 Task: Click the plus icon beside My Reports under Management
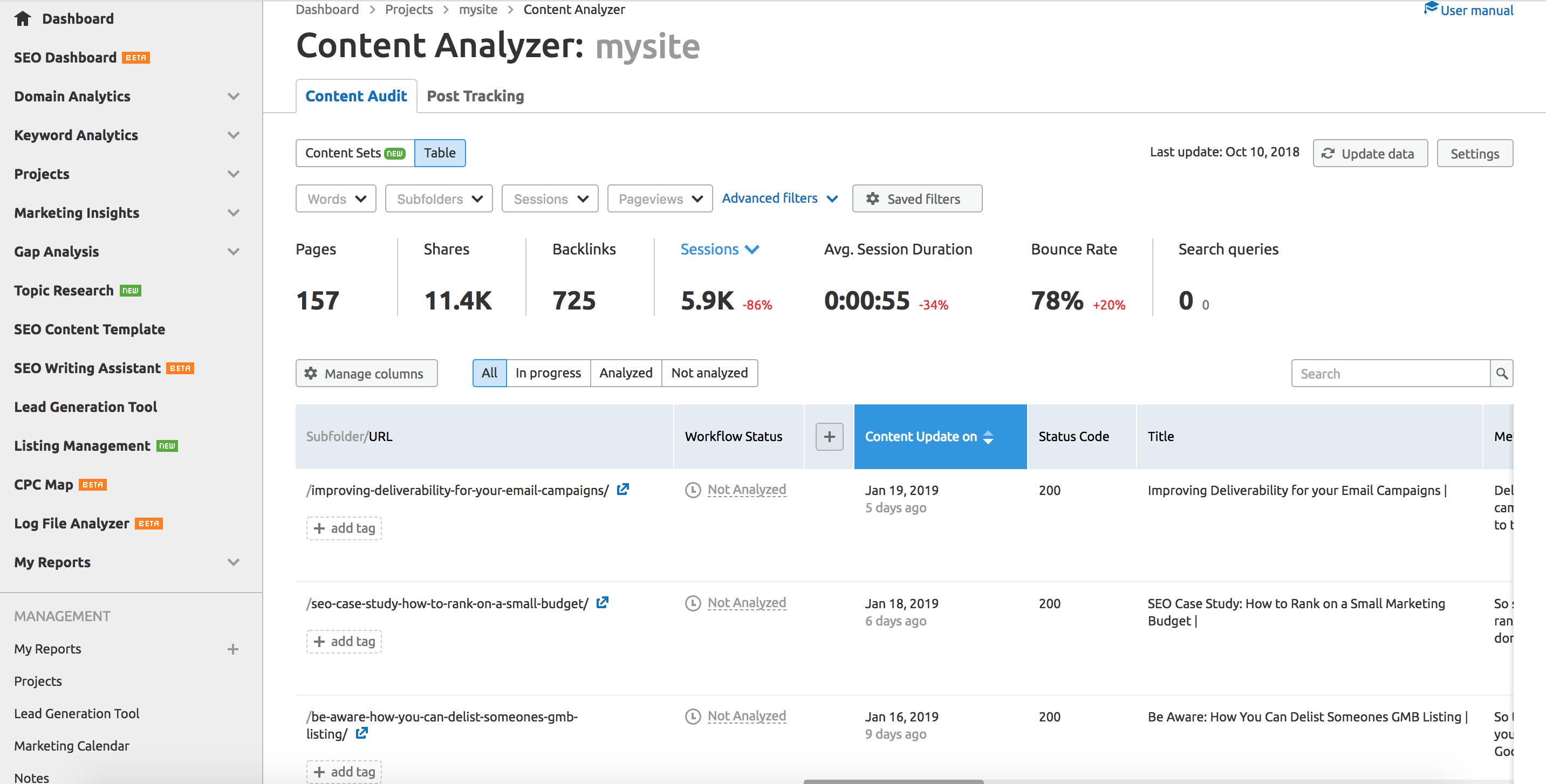(x=233, y=649)
